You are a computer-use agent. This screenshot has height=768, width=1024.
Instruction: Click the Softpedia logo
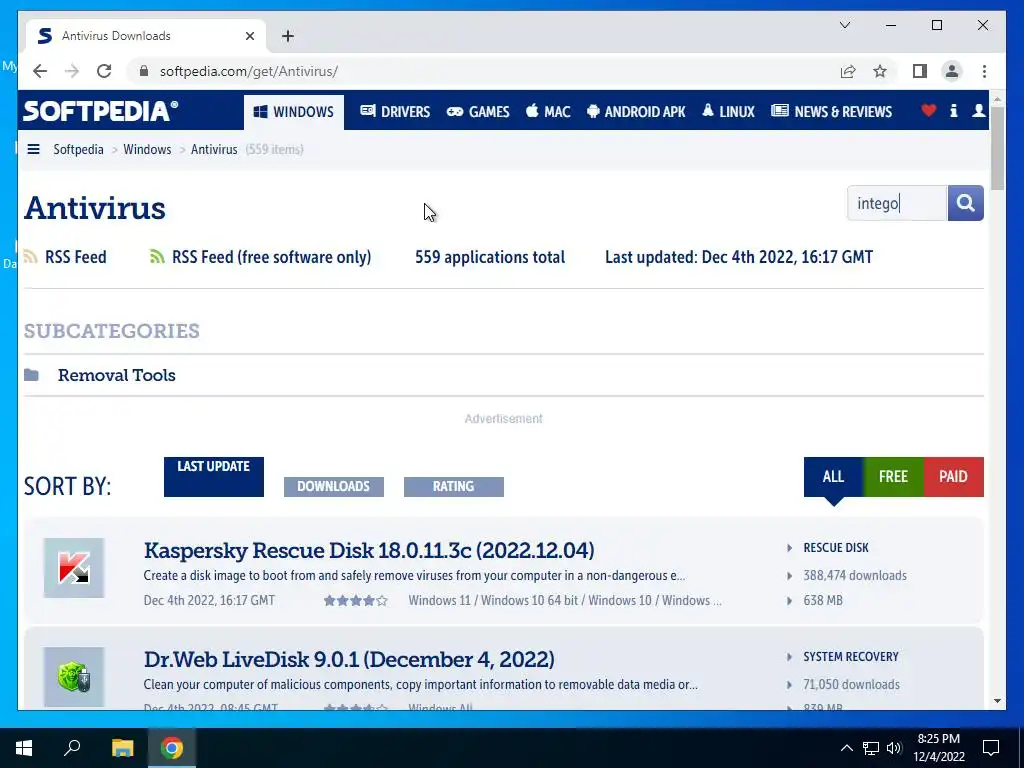101,111
